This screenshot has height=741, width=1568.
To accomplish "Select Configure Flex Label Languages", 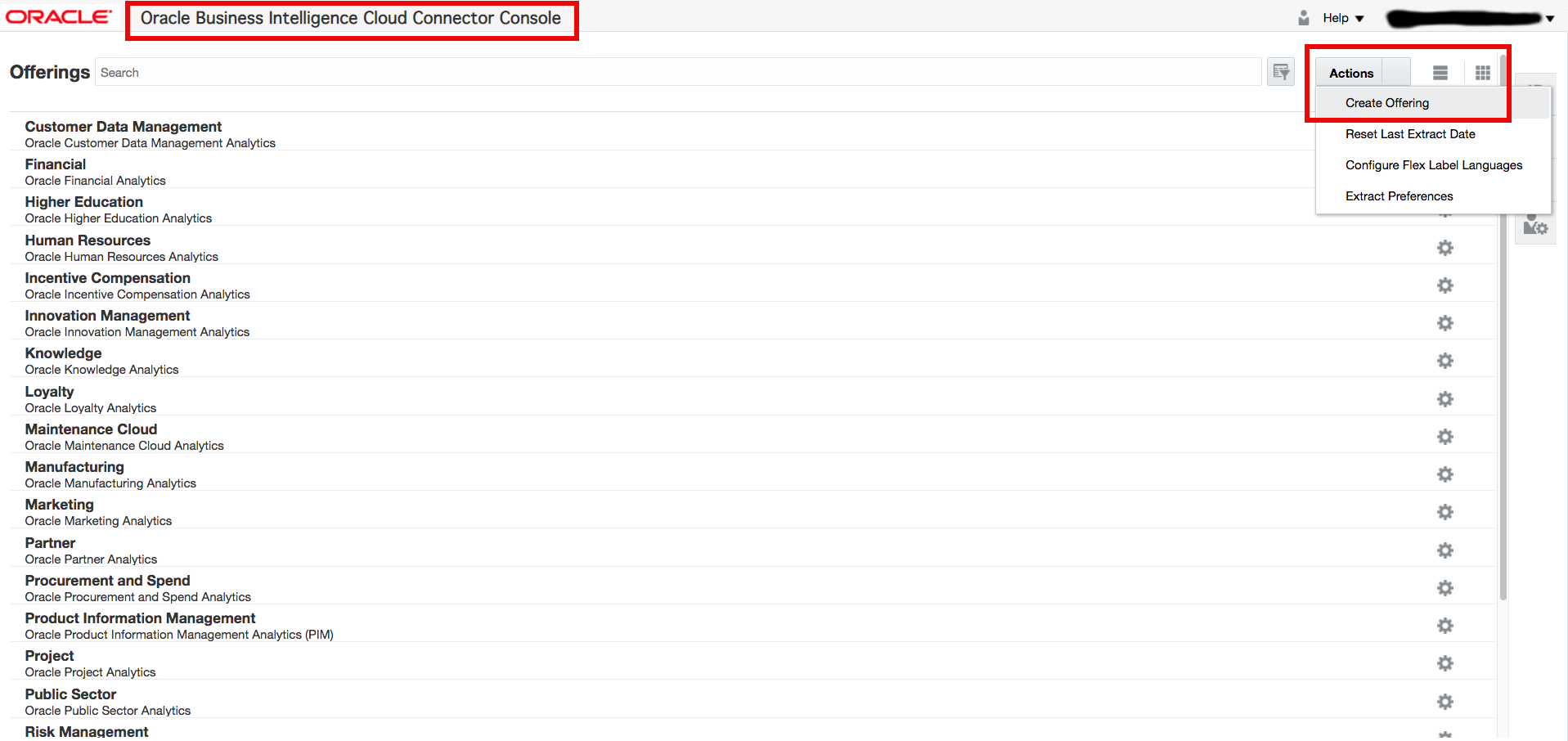I will click(1433, 165).
